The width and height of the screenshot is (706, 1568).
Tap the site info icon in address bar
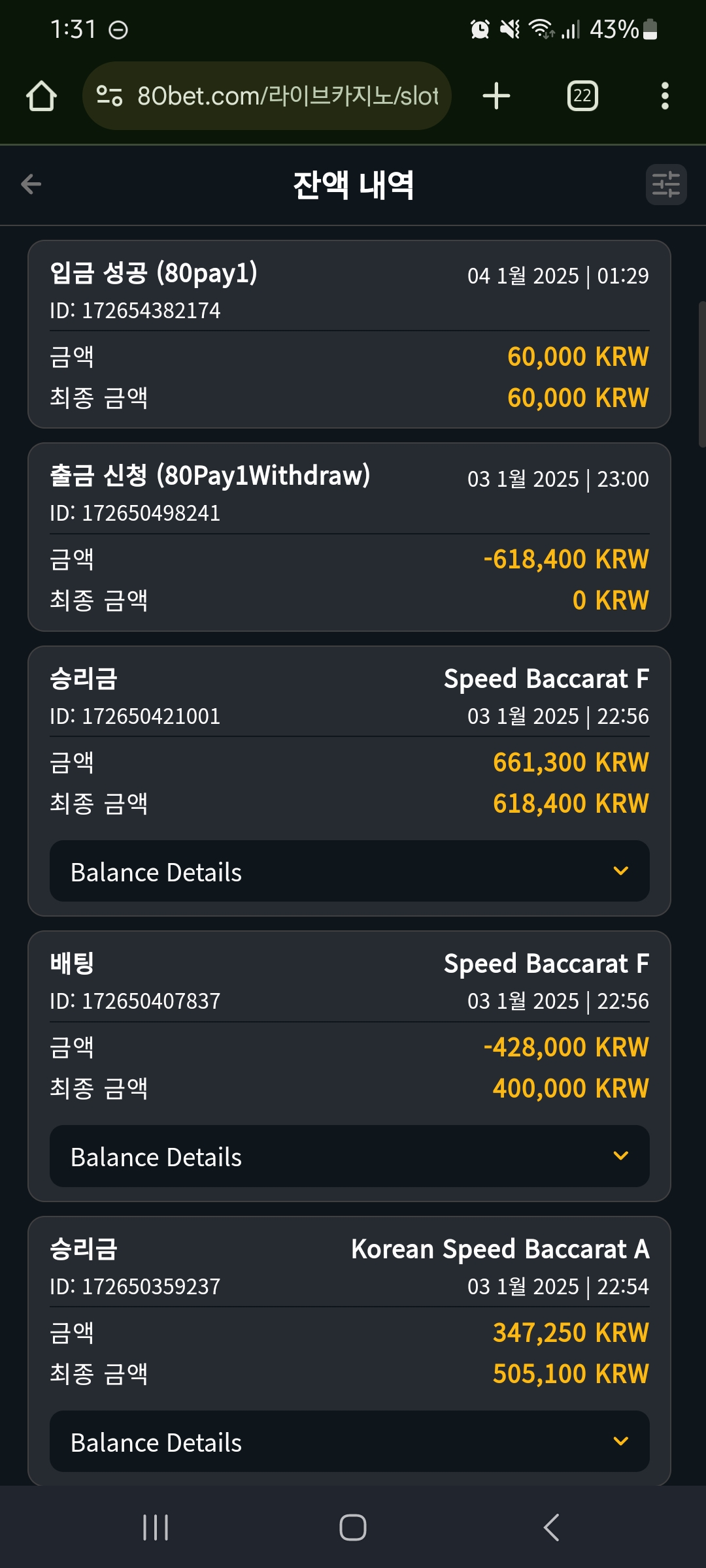(x=109, y=96)
